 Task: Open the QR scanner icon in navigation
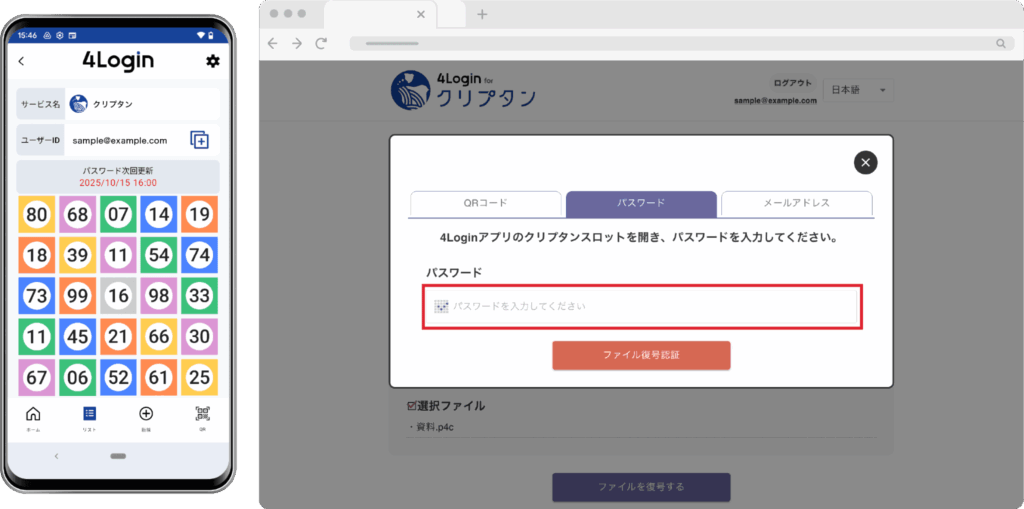click(x=202, y=415)
